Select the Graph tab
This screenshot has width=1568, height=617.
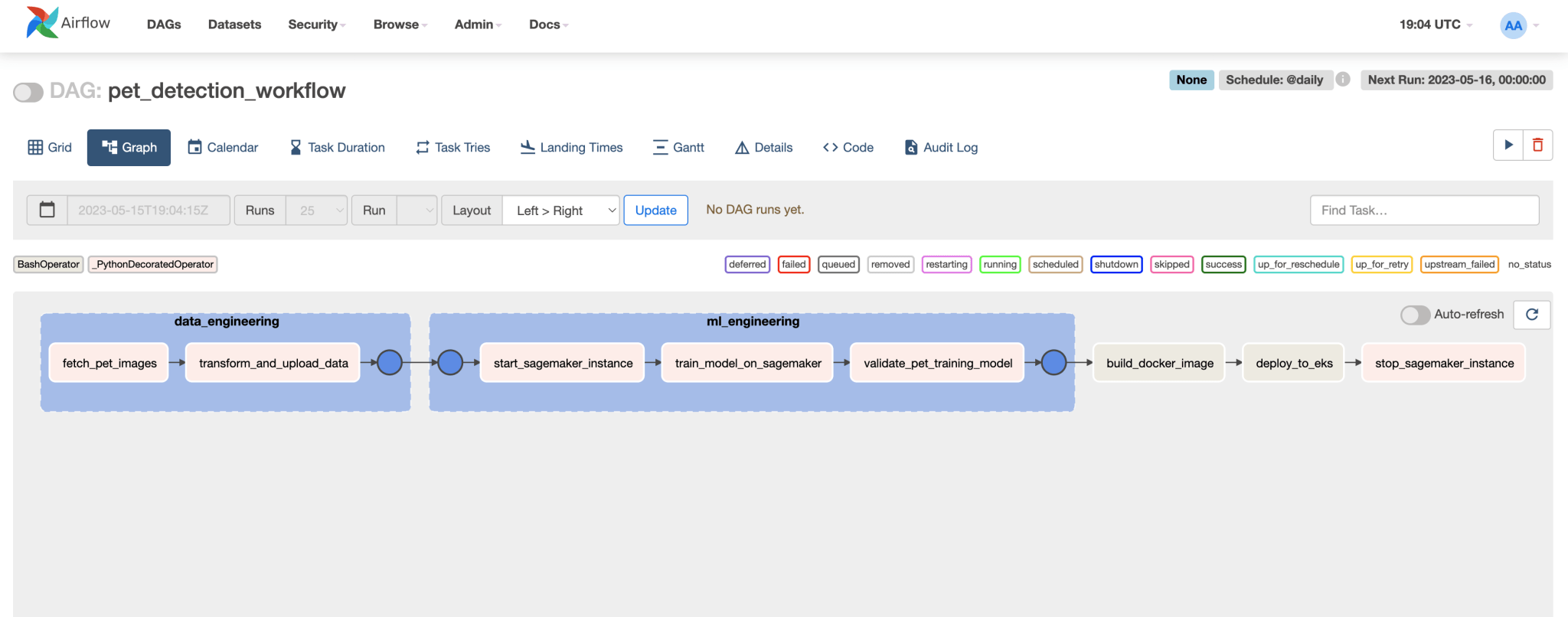(x=129, y=147)
